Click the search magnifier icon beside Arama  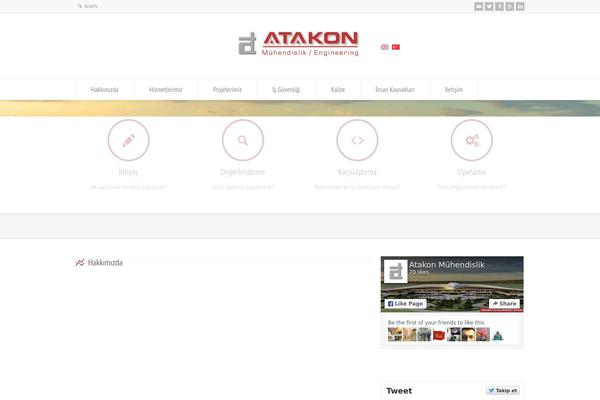coord(80,6)
